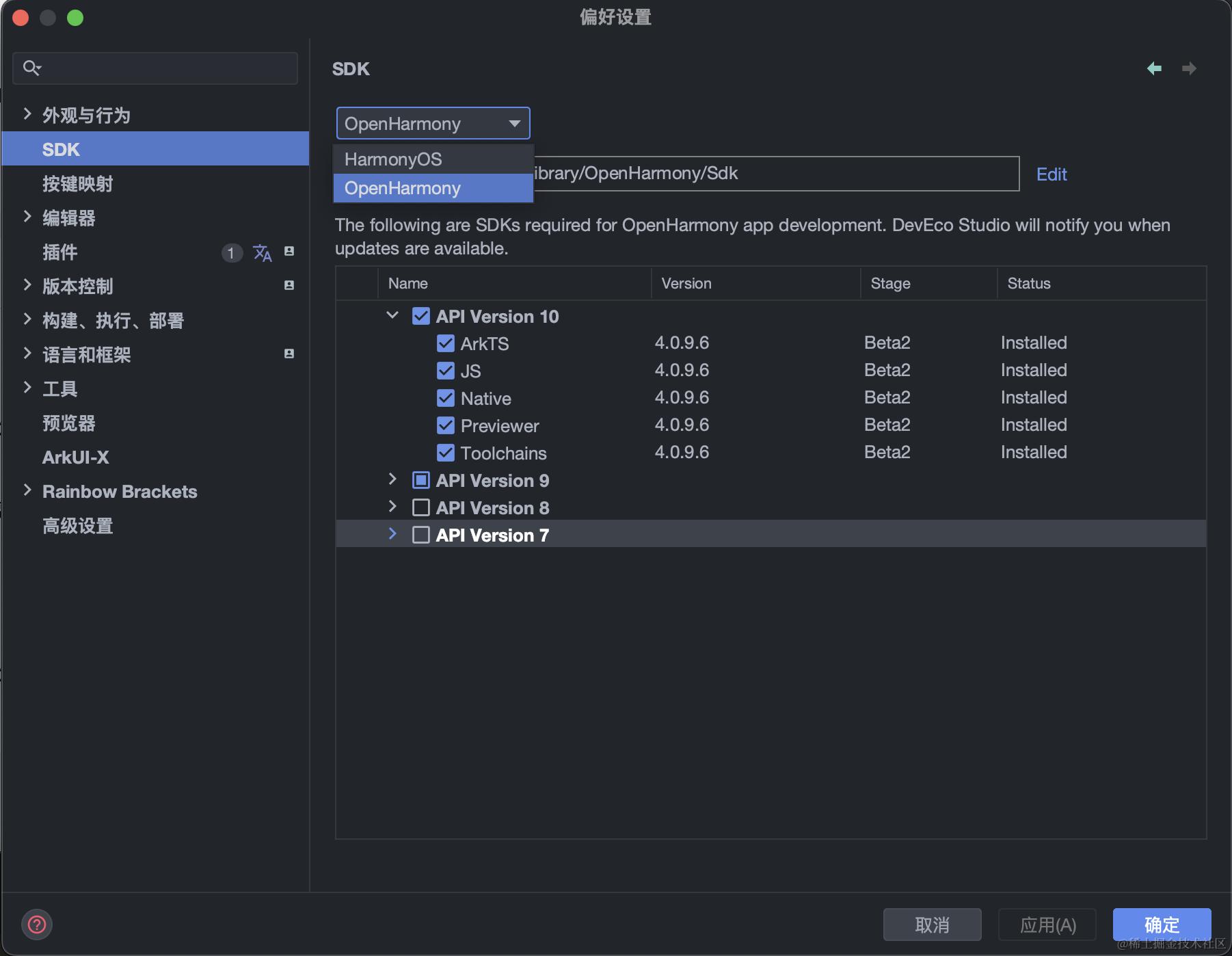Screen dimensions: 1232x956
Task: Click the profile marker icon on 插件 row
Action: click(x=289, y=251)
